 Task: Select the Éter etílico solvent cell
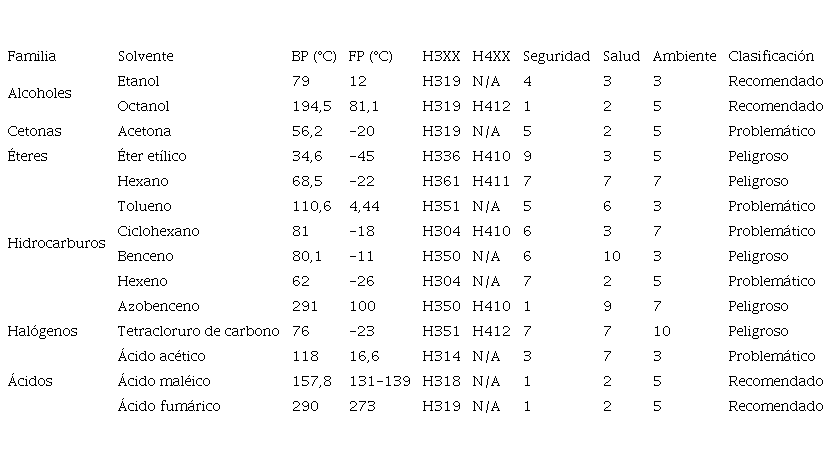(152, 156)
